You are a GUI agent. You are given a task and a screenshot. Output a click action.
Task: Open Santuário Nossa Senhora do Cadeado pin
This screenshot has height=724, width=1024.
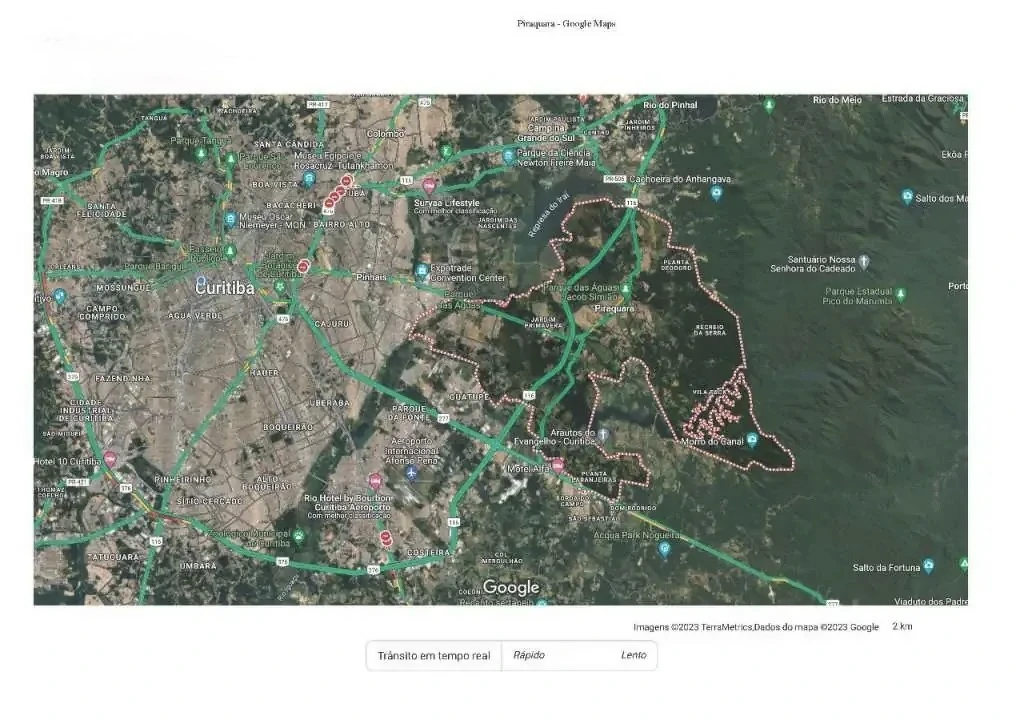863,262
